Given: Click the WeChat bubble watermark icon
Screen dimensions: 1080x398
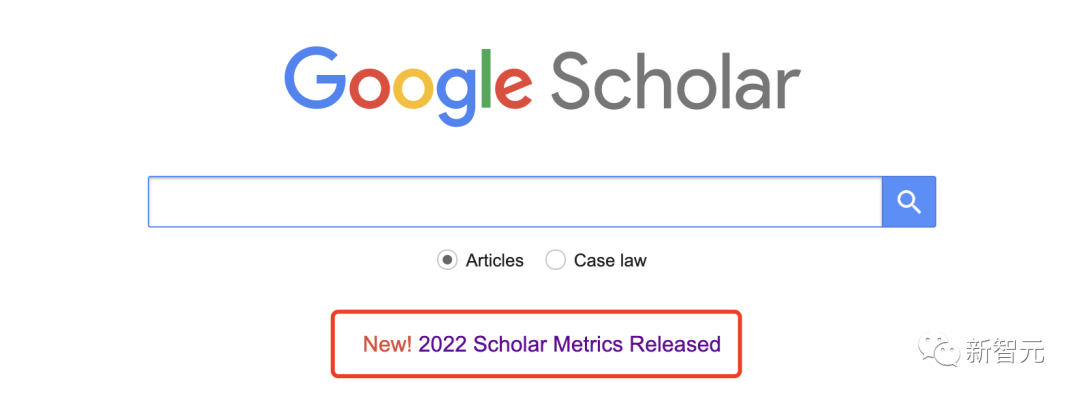Looking at the screenshot, I should [x=940, y=350].
